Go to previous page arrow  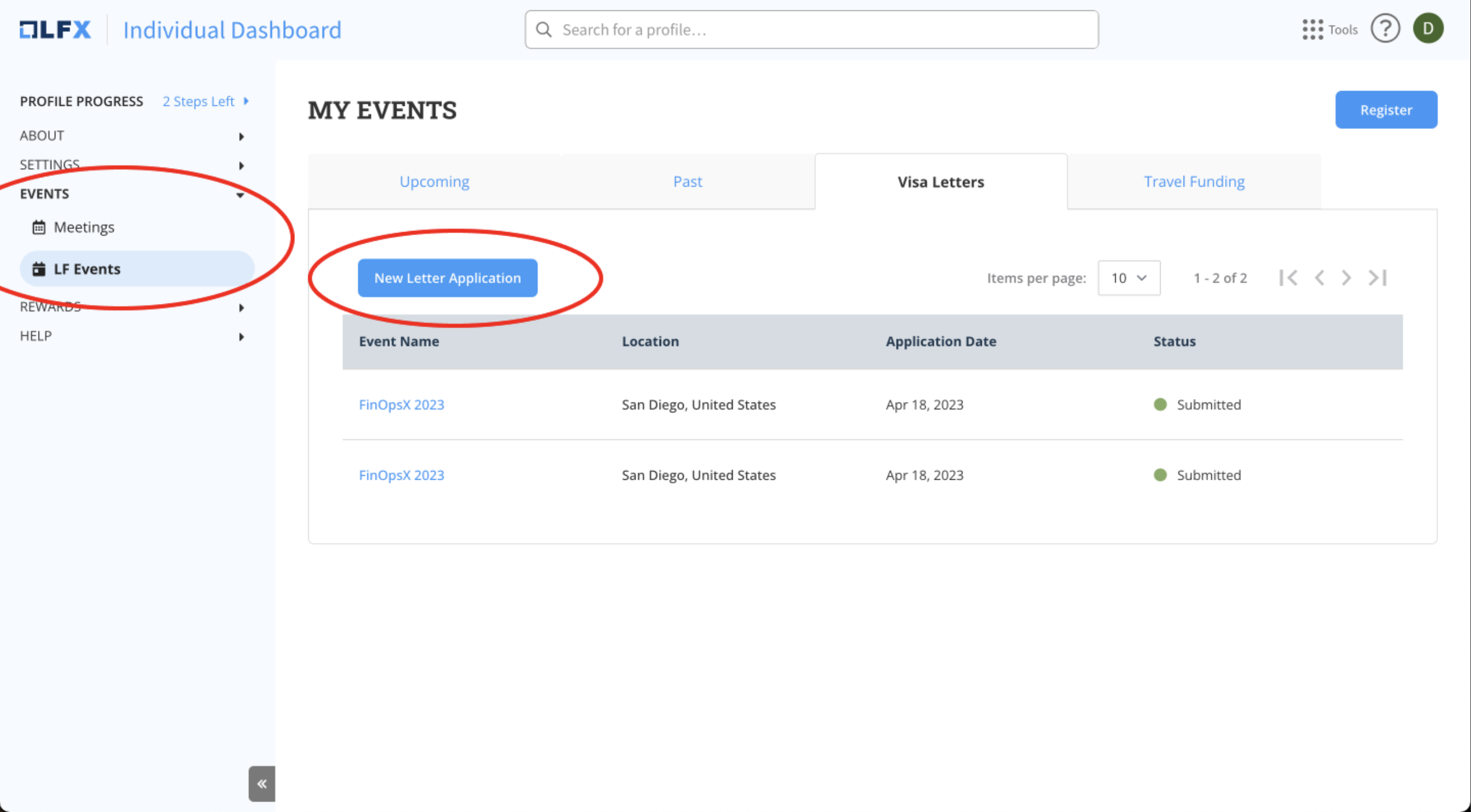tap(1319, 278)
